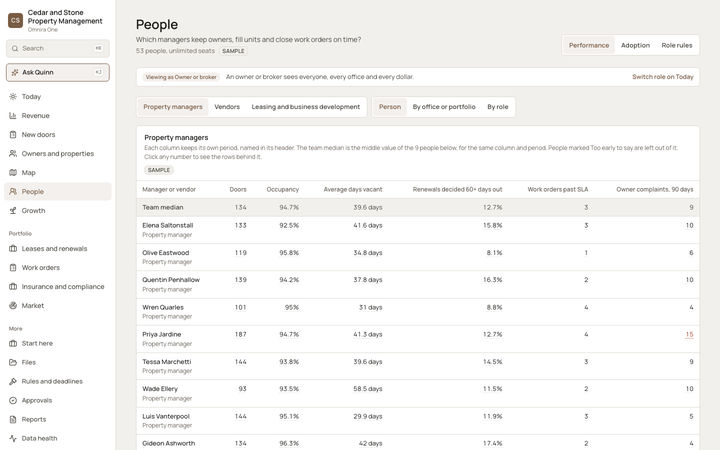Image resolution: width=720 pixels, height=450 pixels.
Task: Click the Data health pulse icon
Action: tap(13, 438)
